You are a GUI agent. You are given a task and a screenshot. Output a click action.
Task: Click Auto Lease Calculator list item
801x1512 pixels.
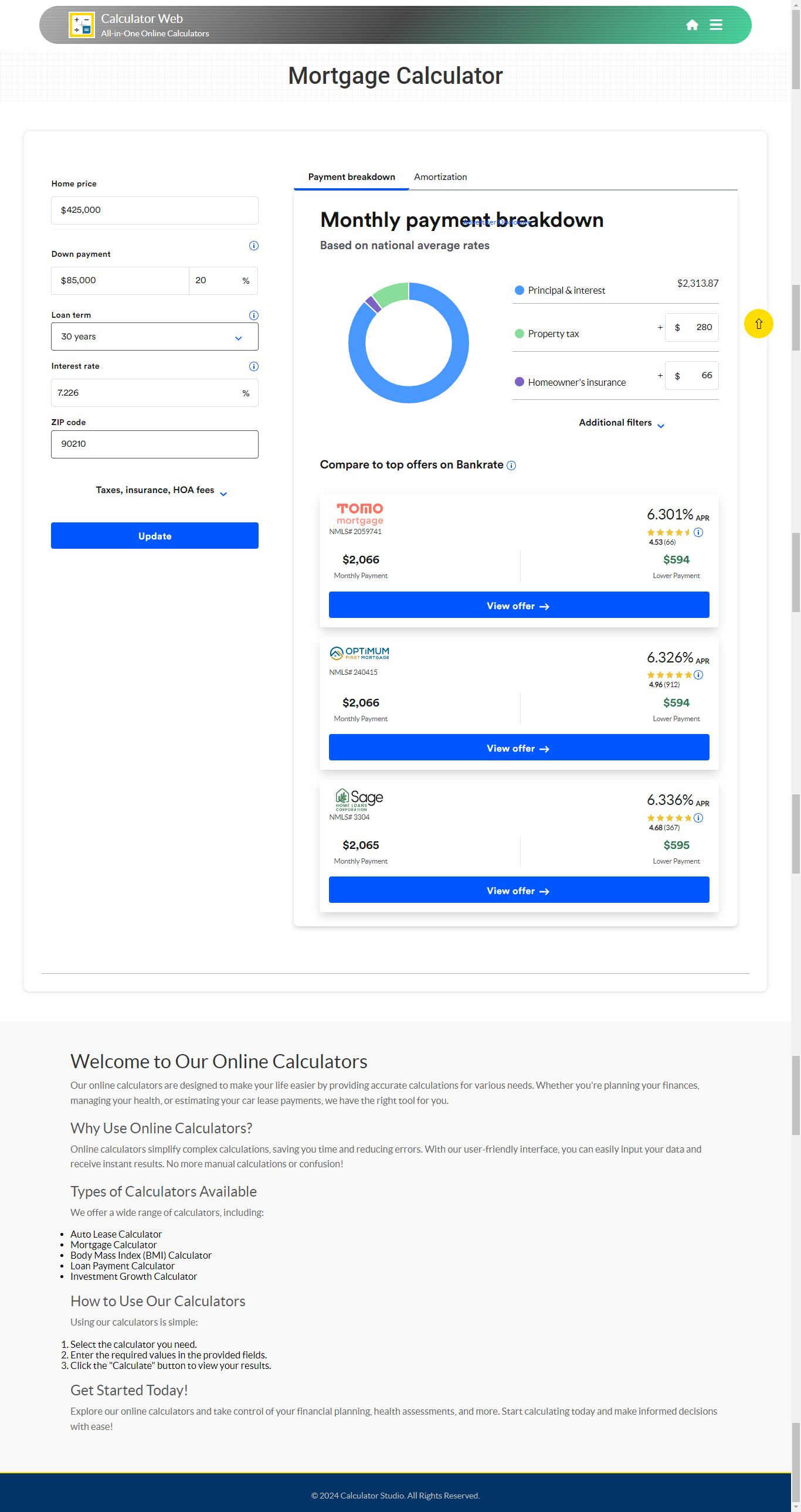116,1234
